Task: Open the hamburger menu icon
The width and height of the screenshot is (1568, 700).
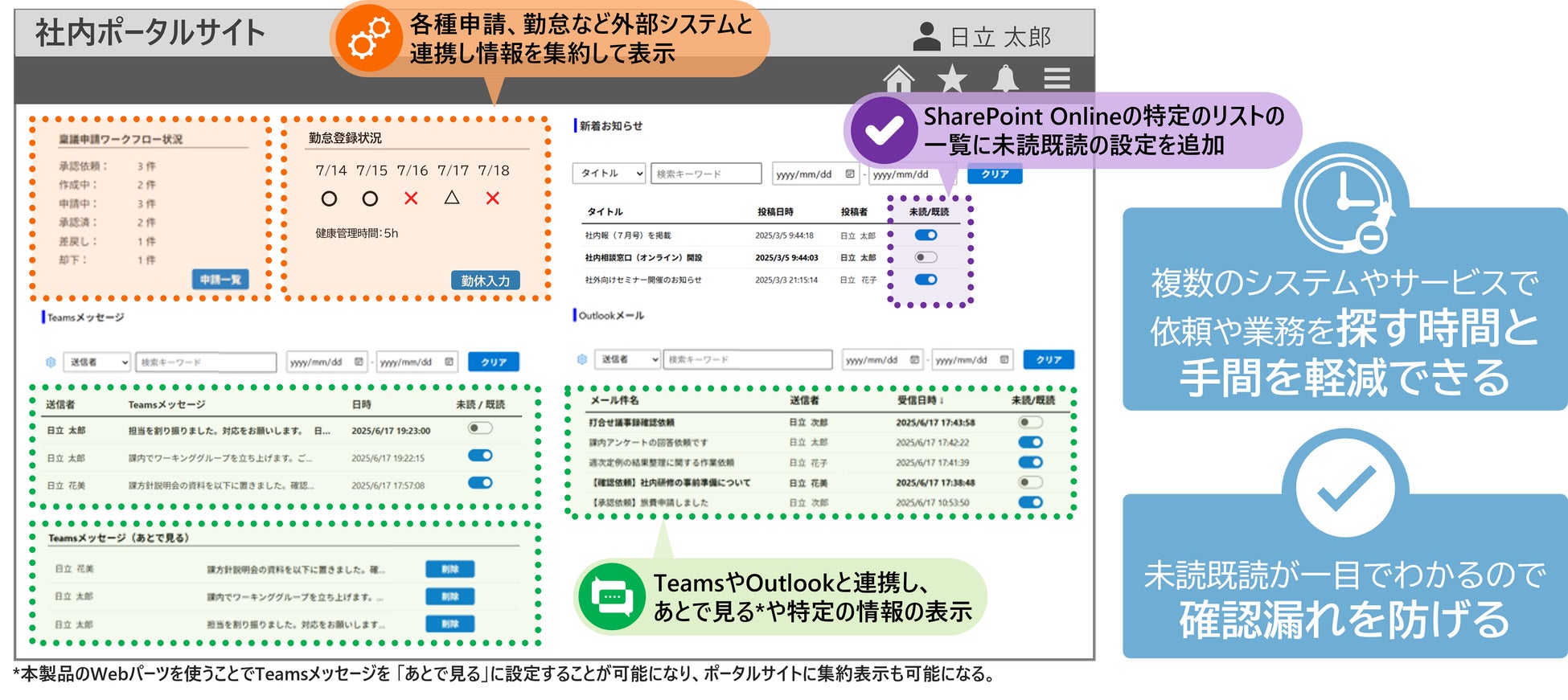Action: pos(1057,79)
